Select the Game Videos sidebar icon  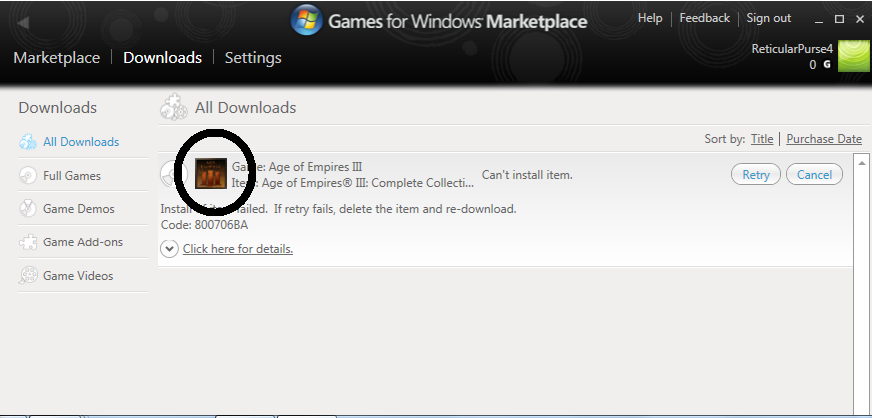coord(28,275)
